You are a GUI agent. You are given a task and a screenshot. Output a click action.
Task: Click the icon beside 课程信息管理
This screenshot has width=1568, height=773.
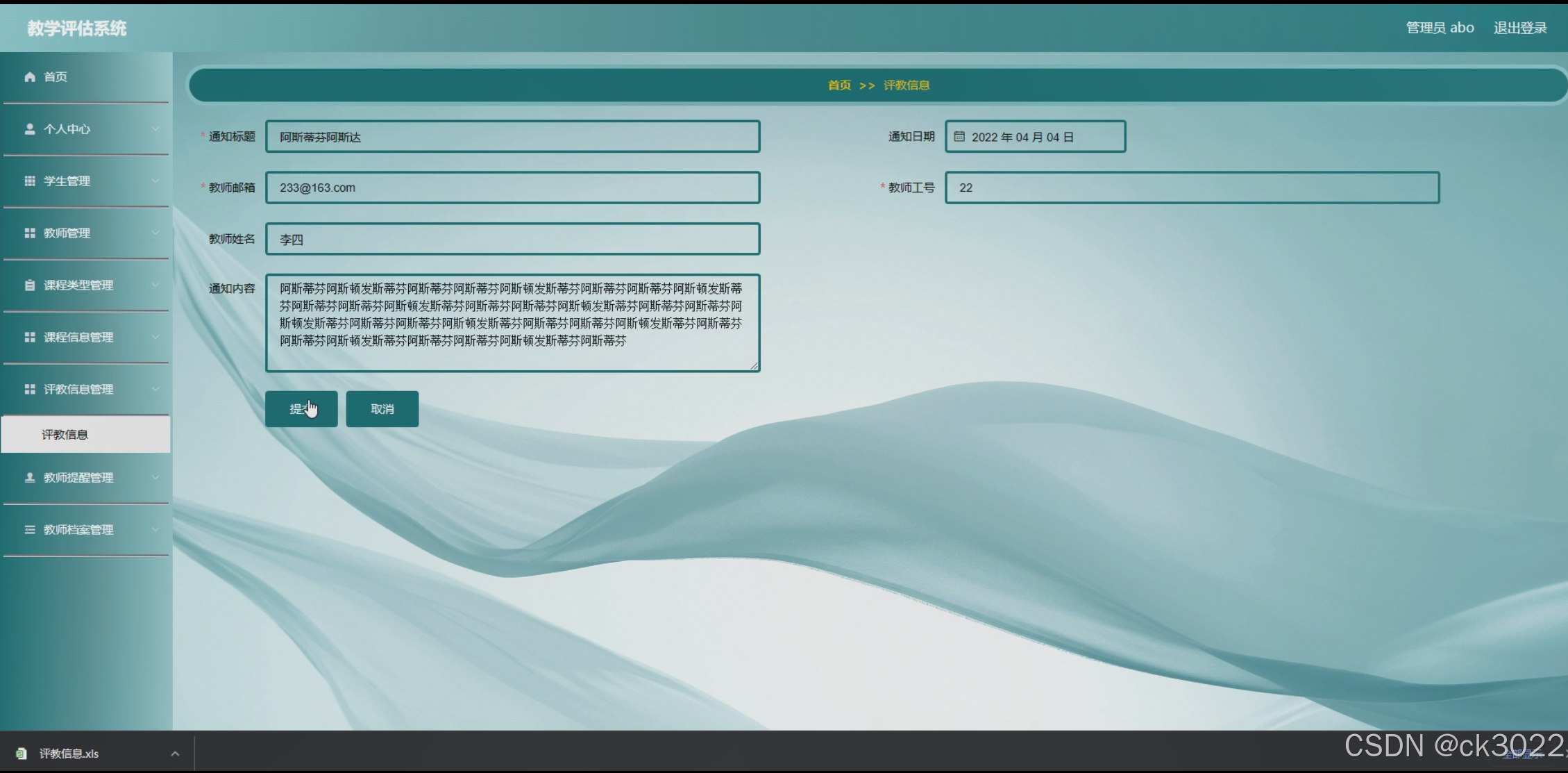point(30,338)
